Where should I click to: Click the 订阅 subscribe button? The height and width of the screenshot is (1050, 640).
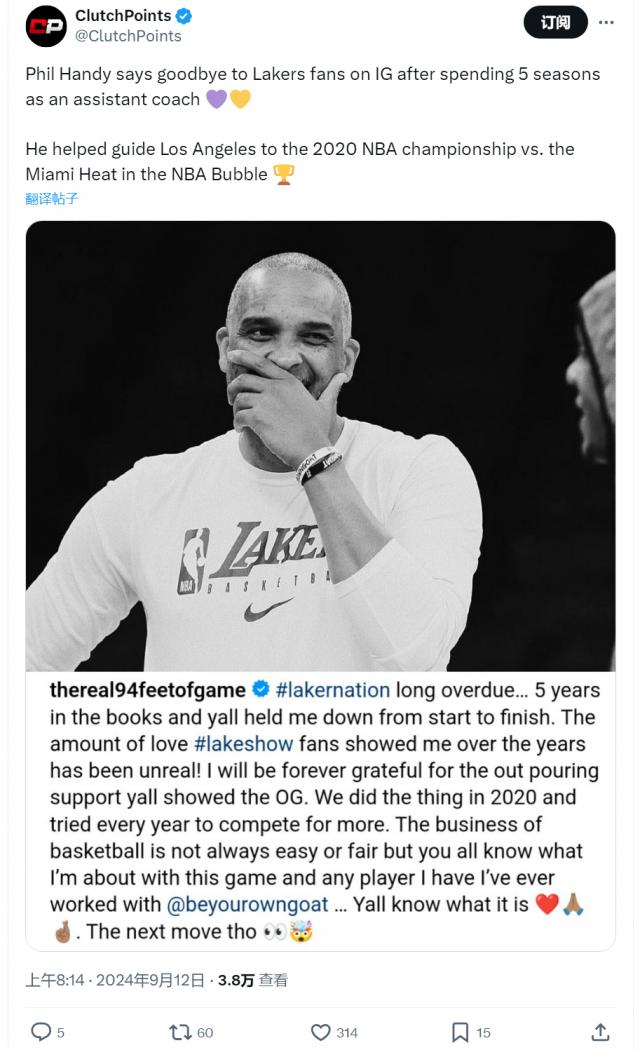pyautogui.click(x=556, y=22)
